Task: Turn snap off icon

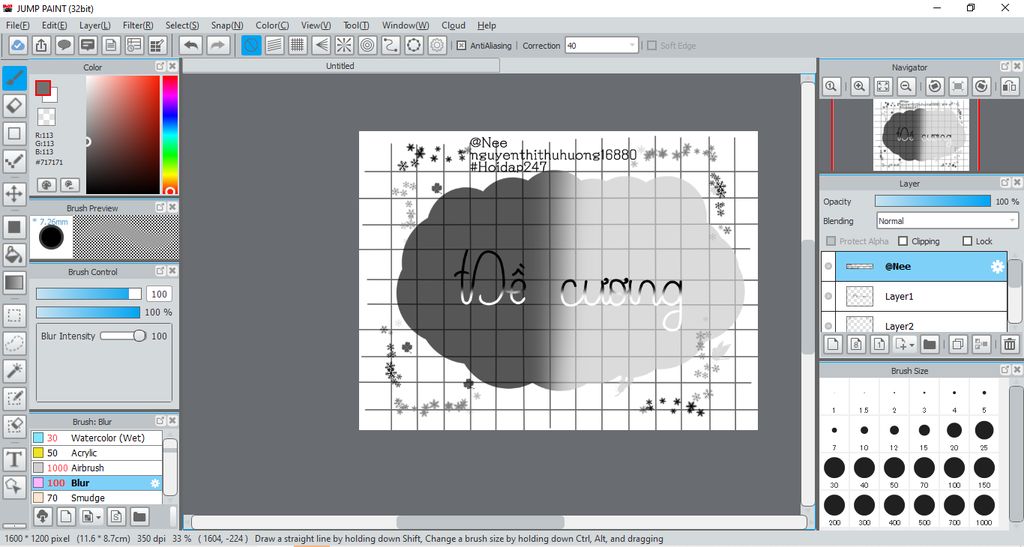Action: [251, 45]
